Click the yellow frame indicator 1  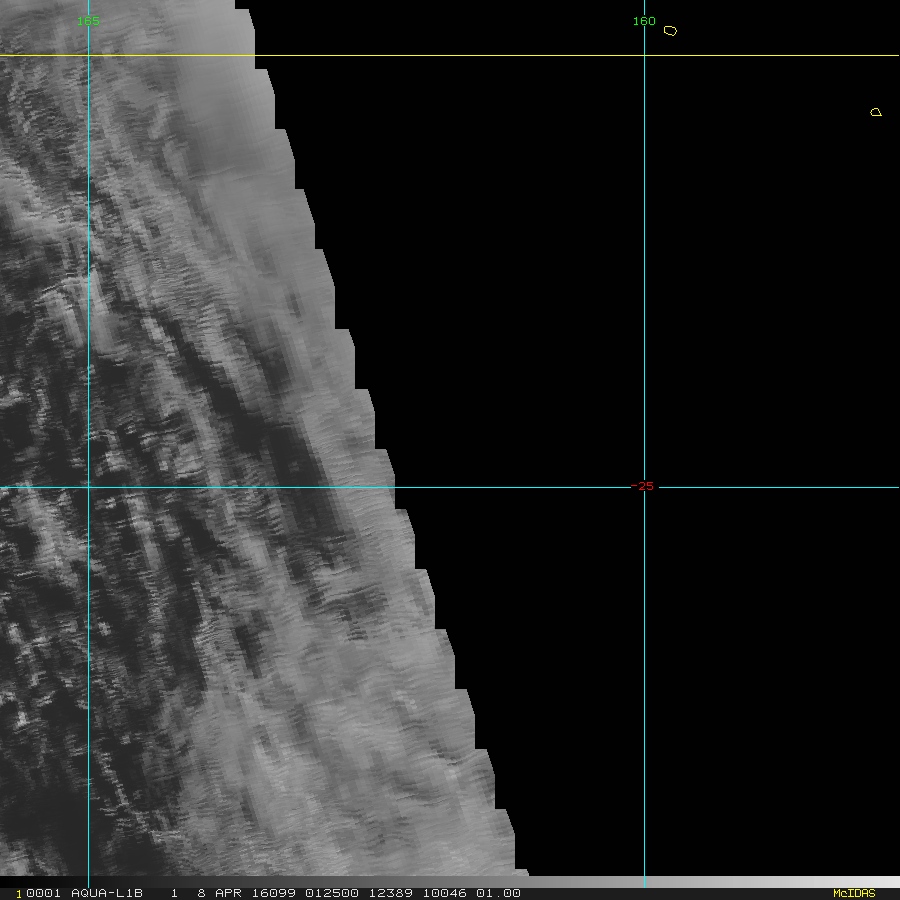pos(19,894)
